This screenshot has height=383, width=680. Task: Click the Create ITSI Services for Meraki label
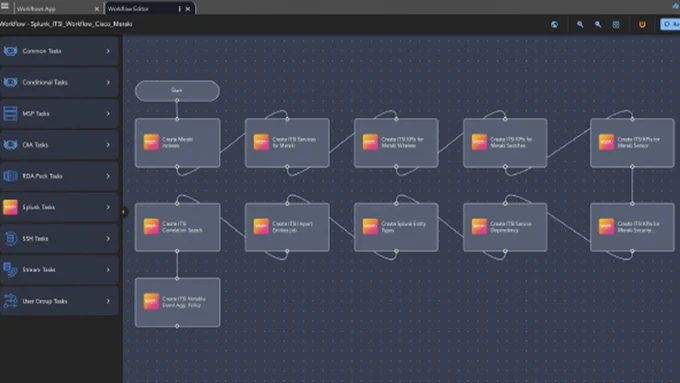[294, 142]
